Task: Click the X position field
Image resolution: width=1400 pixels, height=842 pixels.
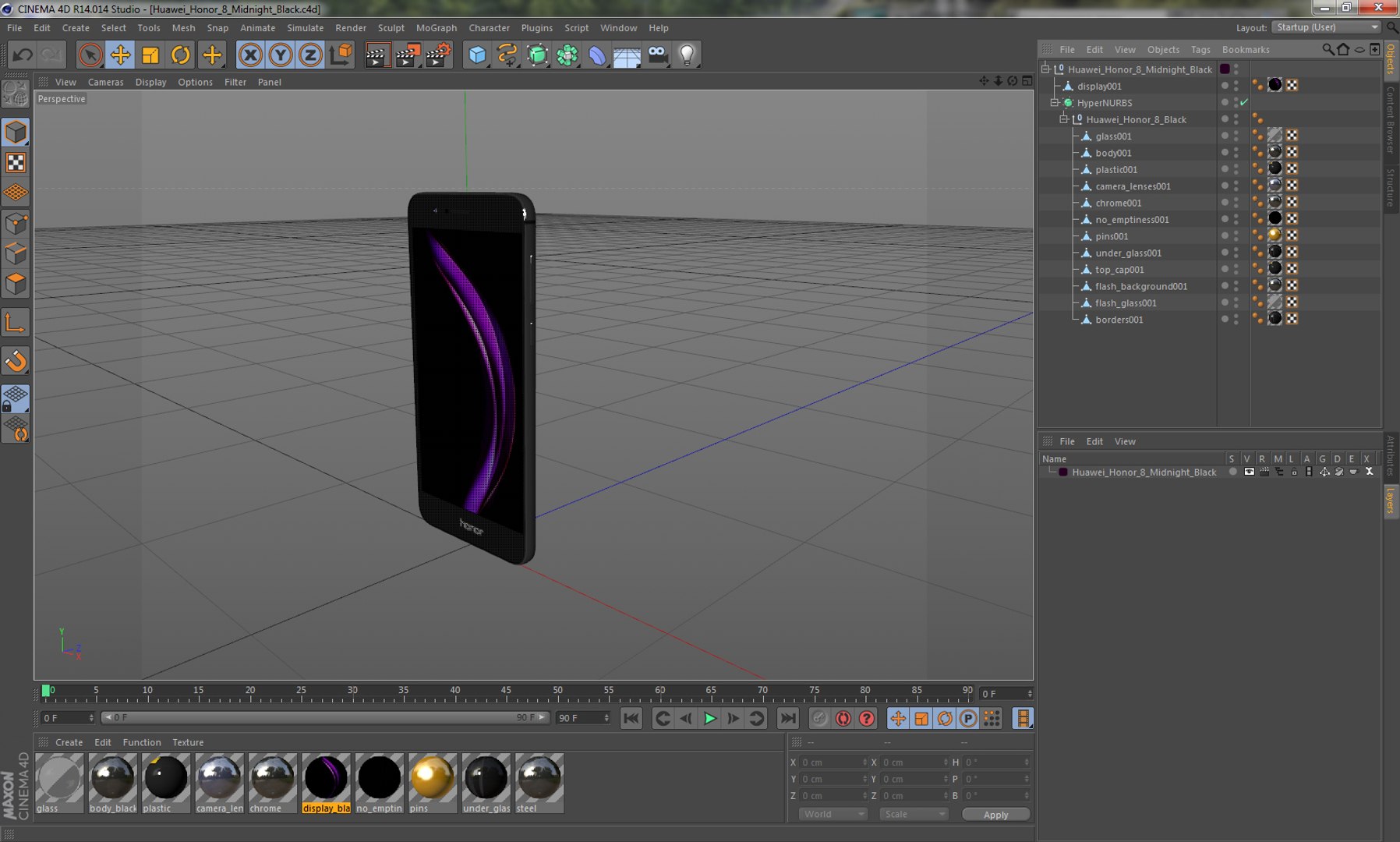Action: point(833,762)
